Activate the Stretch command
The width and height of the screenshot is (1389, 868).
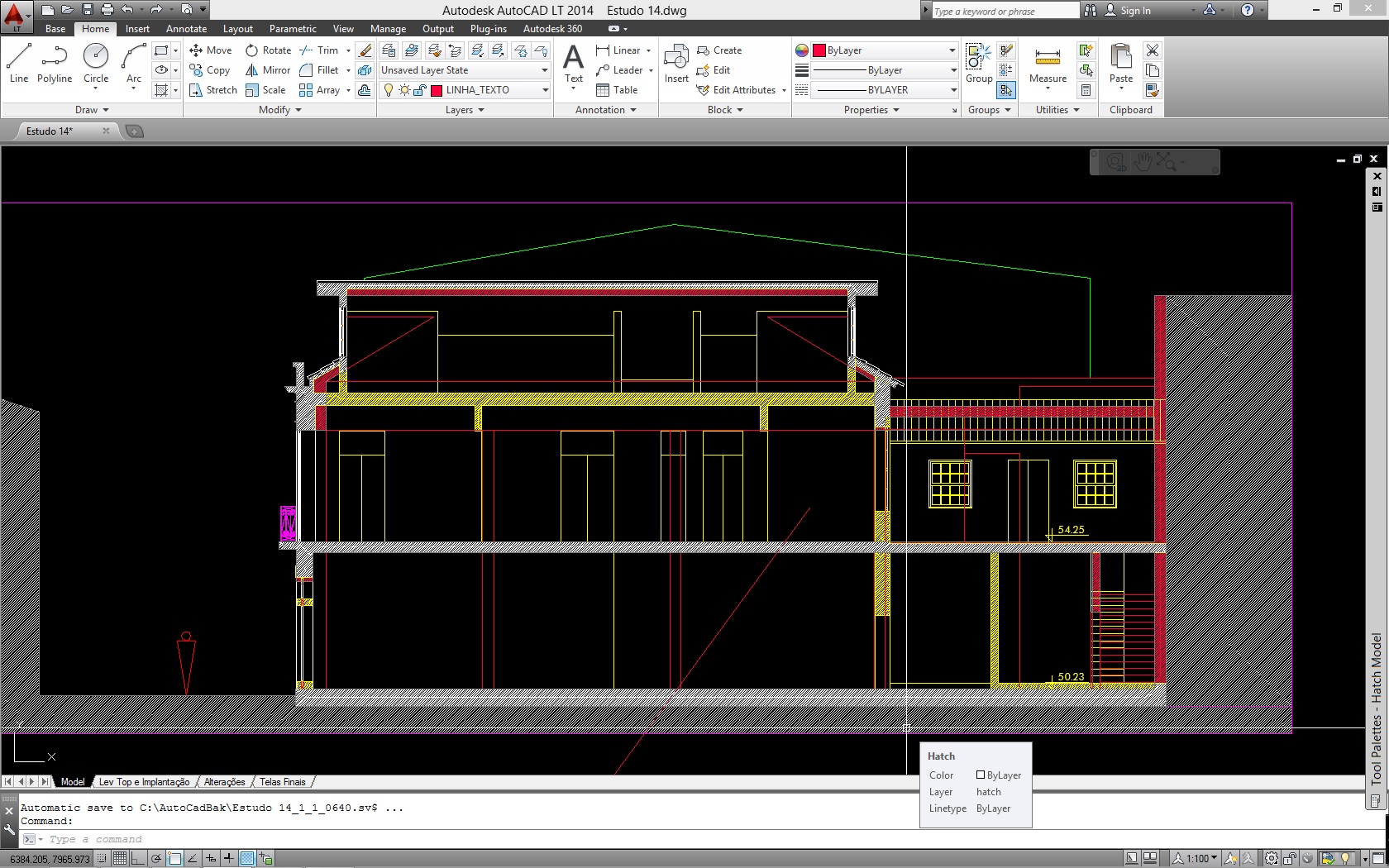tap(213, 90)
